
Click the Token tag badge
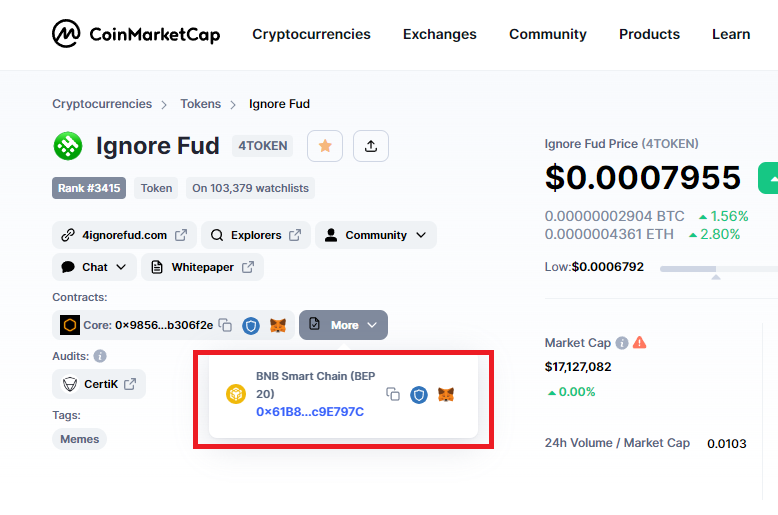click(x=156, y=188)
